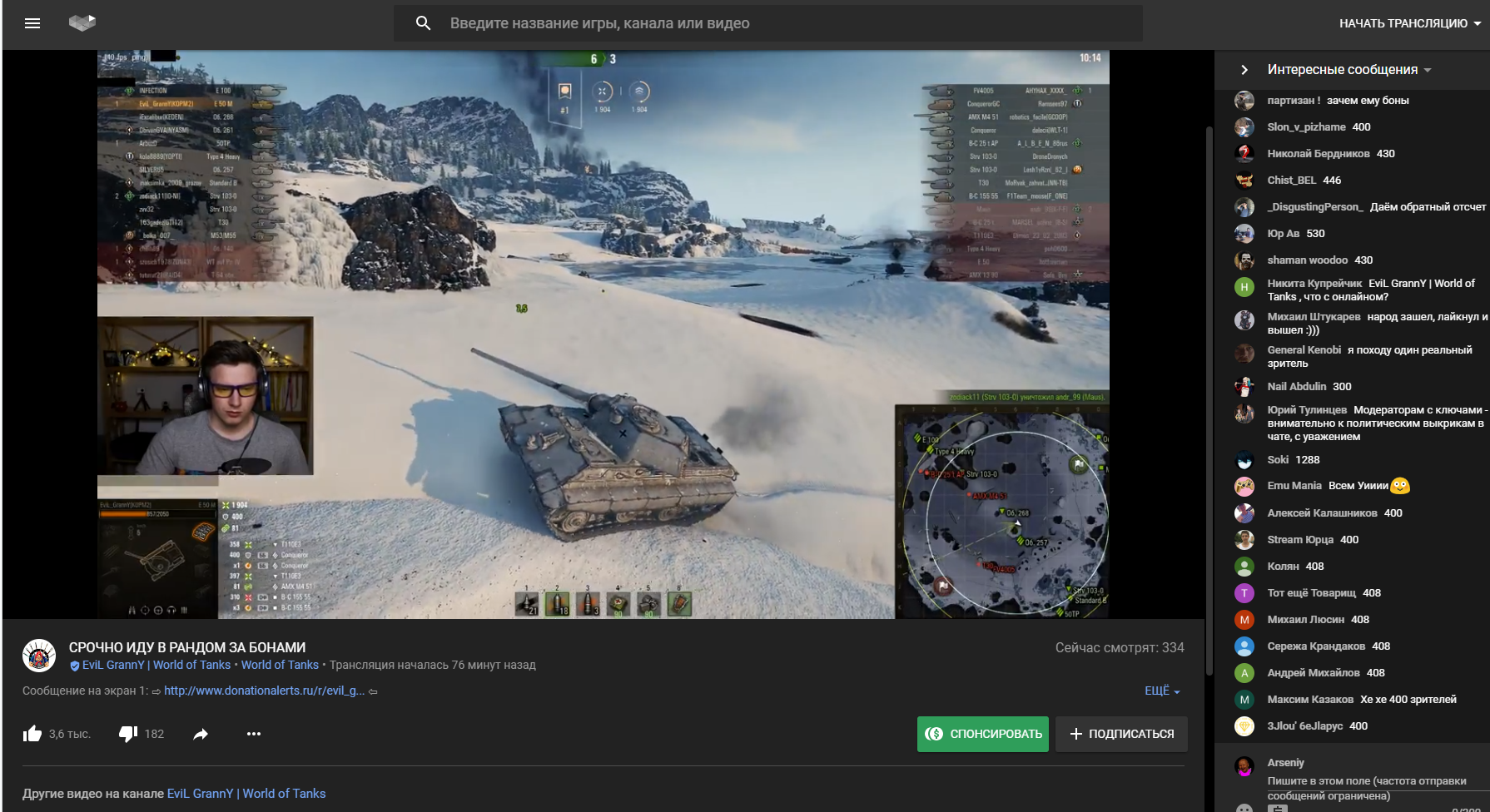This screenshot has height=812, width=1490.
Task: Share the stream using arrow icon
Action: [x=201, y=734]
